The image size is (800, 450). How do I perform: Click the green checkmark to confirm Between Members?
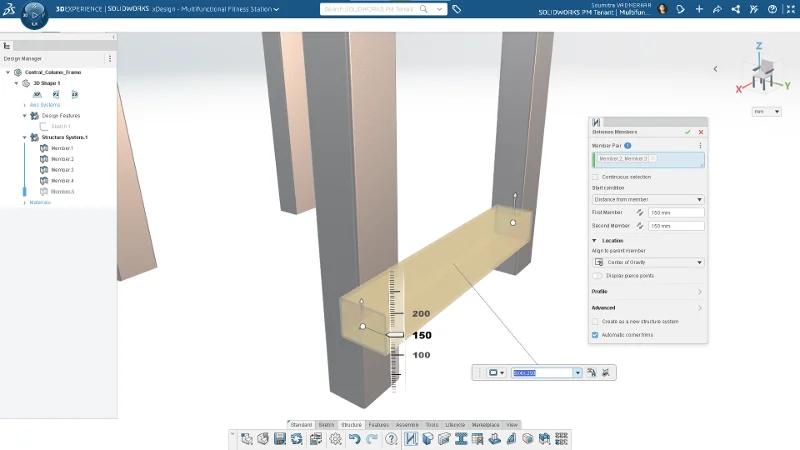tap(688, 132)
